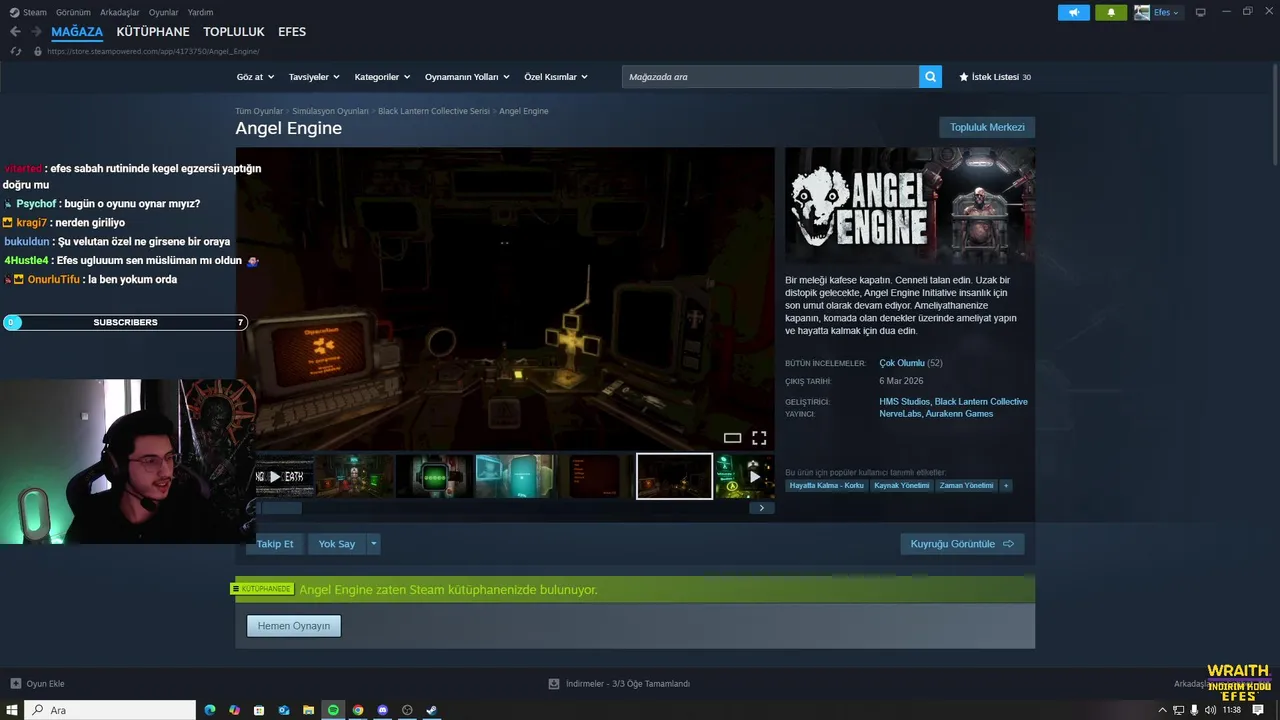Expand the Oynamanın Yolları dropdown
This screenshot has height=720, width=1280.
[467, 77]
